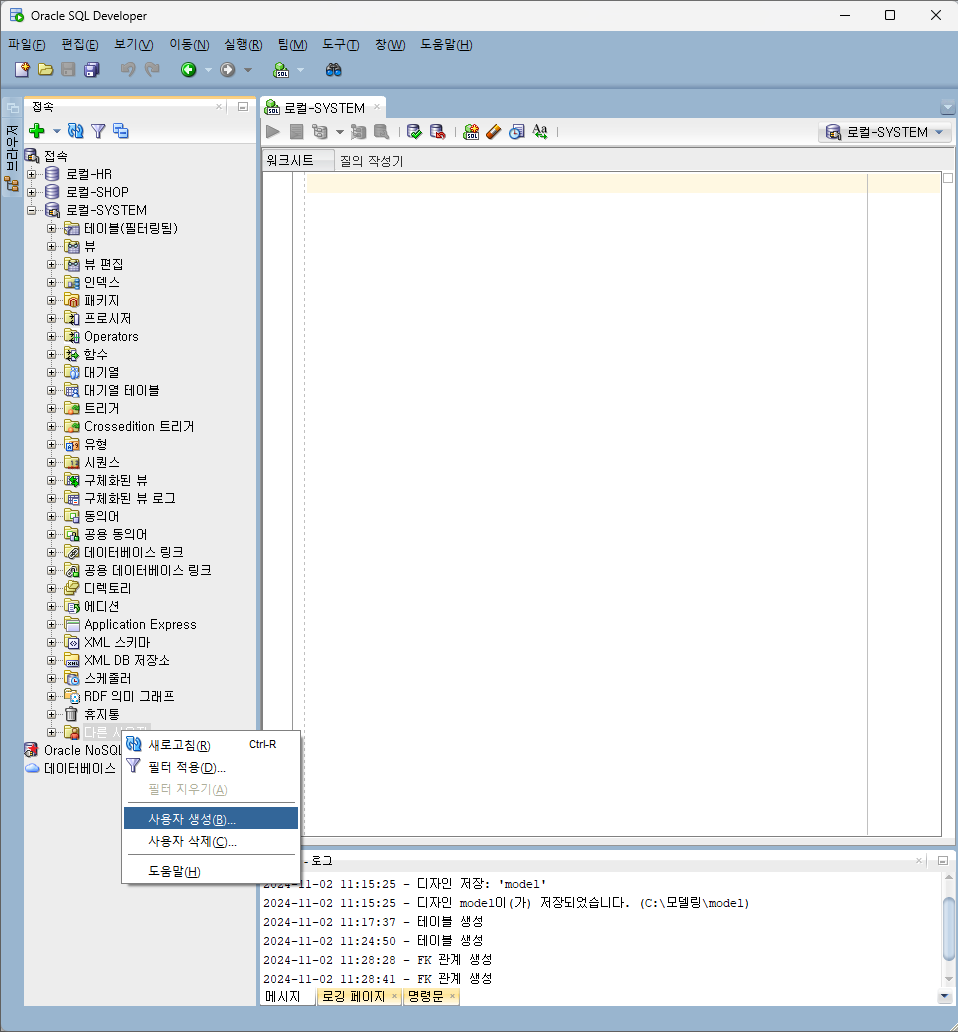The width and height of the screenshot is (958, 1032).
Task: Click the filter funnel icon in connections panel
Action: point(98,131)
